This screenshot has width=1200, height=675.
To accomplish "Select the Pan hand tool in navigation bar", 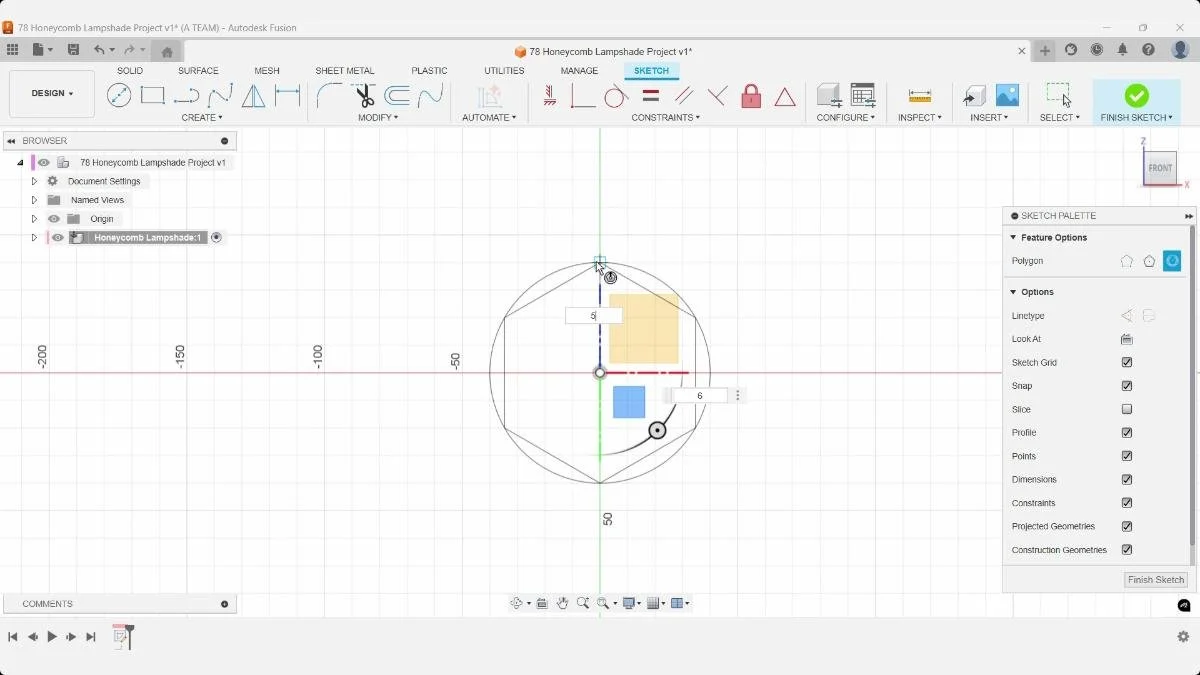I will tap(563, 603).
